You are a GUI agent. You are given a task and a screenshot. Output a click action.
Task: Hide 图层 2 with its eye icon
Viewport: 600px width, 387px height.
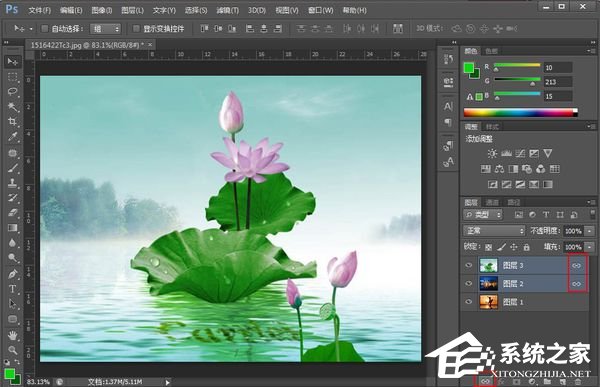click(x=468, y=284)
